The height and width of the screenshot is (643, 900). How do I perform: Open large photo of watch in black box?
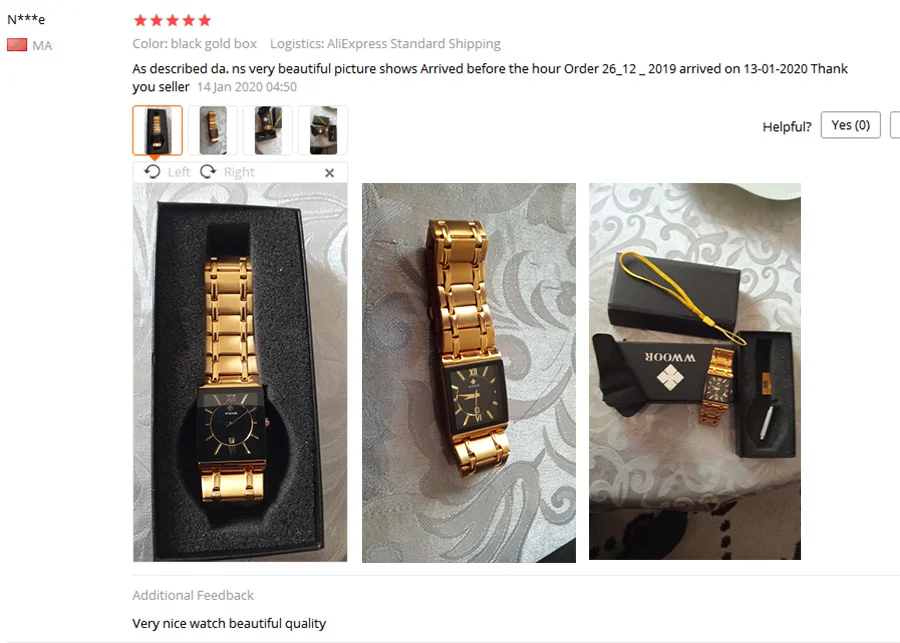[240, 372]
